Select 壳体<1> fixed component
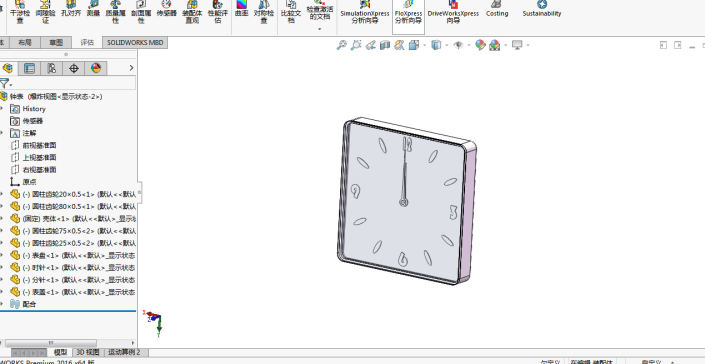 (x=73, y=218)
